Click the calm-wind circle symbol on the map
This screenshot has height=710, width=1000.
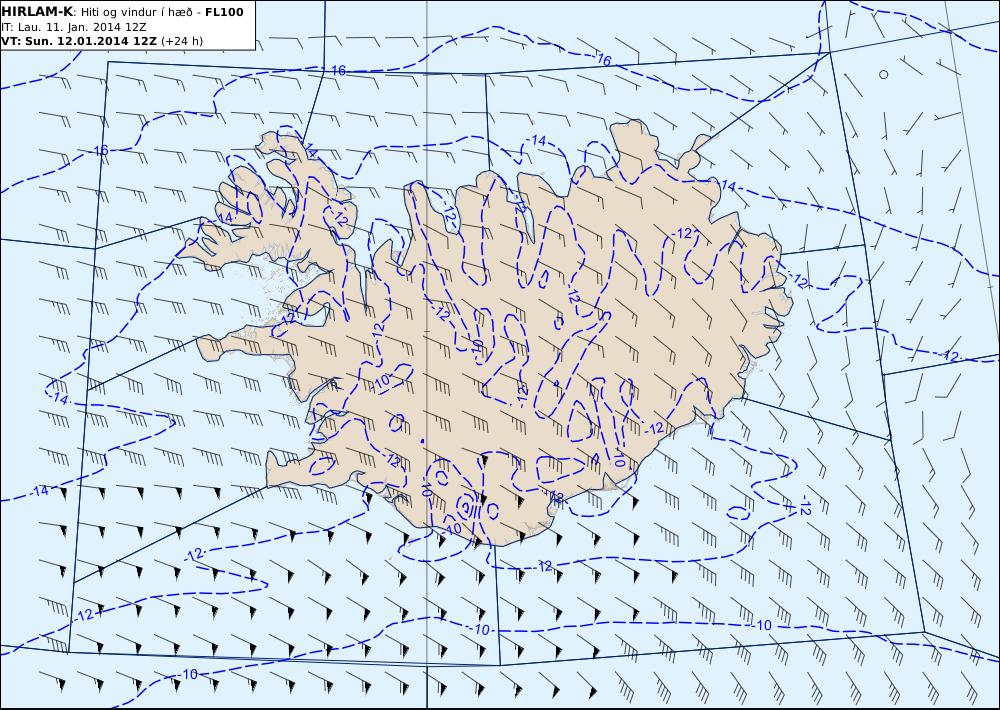click(x=883, y=75)
